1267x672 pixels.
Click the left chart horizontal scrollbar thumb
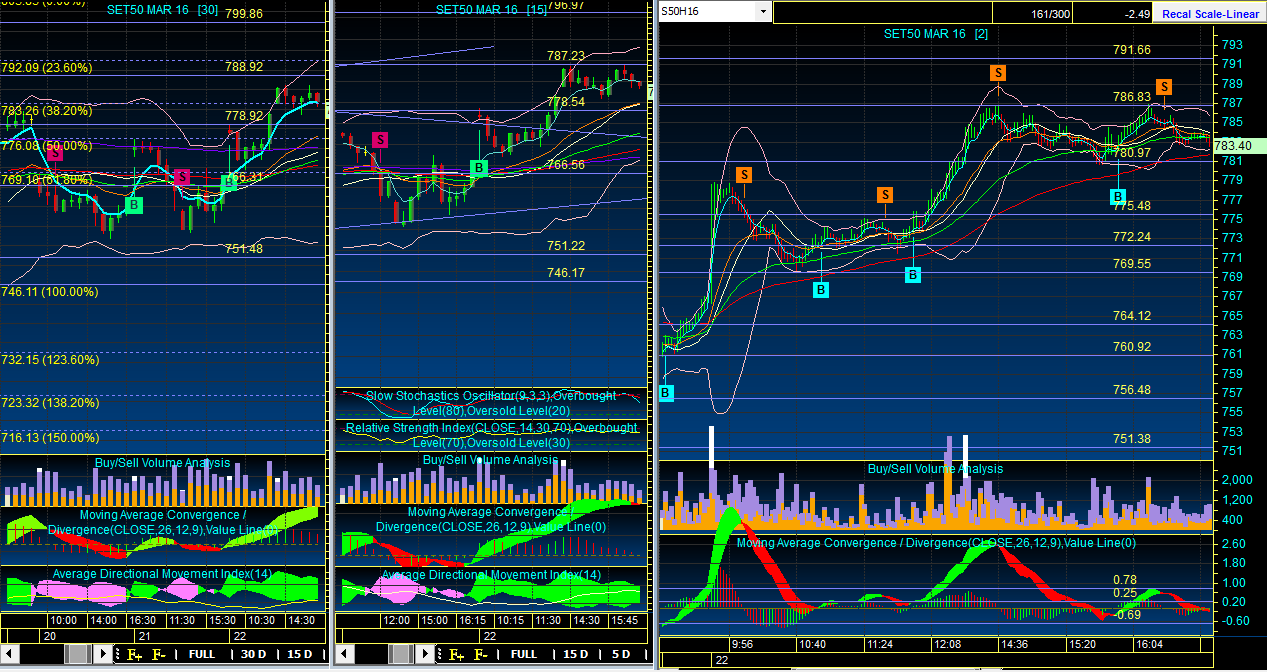pyautogui.click(x=76, y=655)
